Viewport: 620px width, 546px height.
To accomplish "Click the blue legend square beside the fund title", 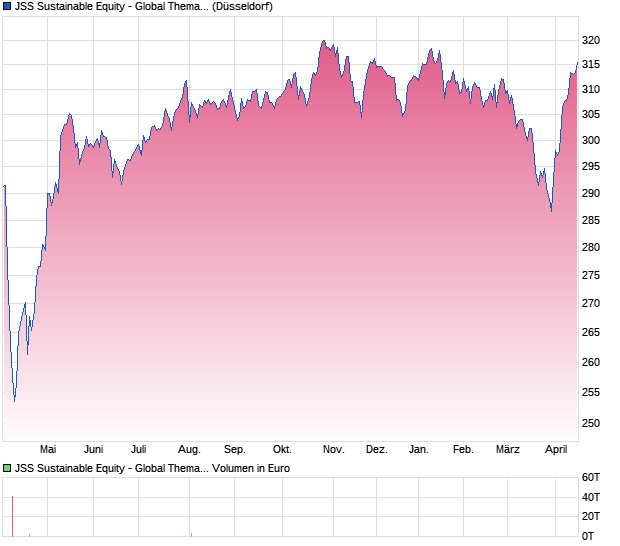I will 7,6.
